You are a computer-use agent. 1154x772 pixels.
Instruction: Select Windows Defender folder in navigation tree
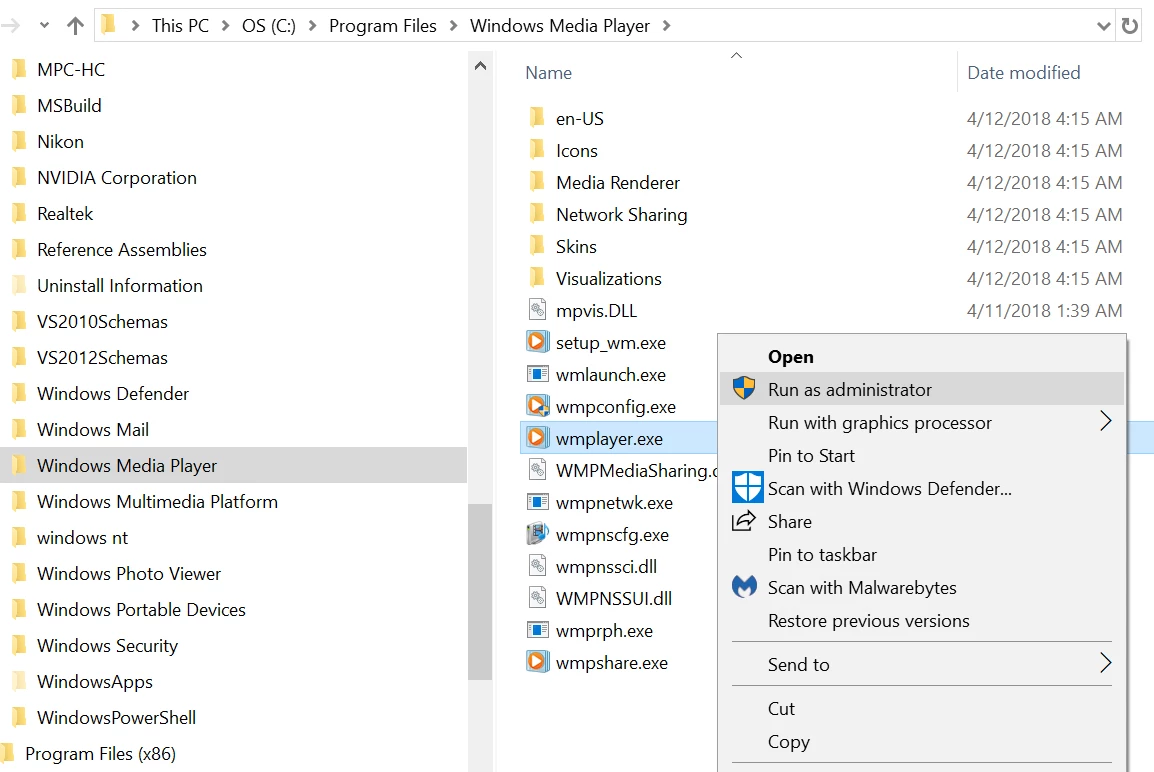point(113,393)
